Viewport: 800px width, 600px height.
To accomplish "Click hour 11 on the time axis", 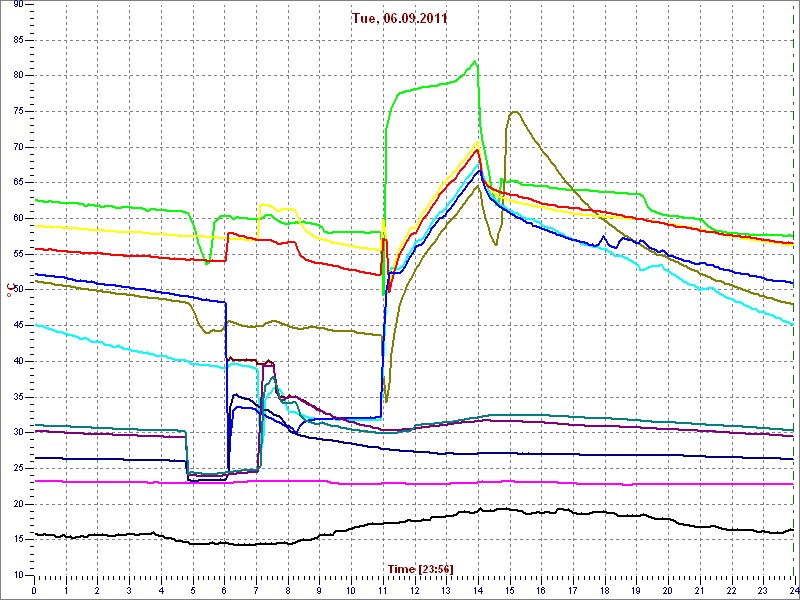I will point(383,591).
